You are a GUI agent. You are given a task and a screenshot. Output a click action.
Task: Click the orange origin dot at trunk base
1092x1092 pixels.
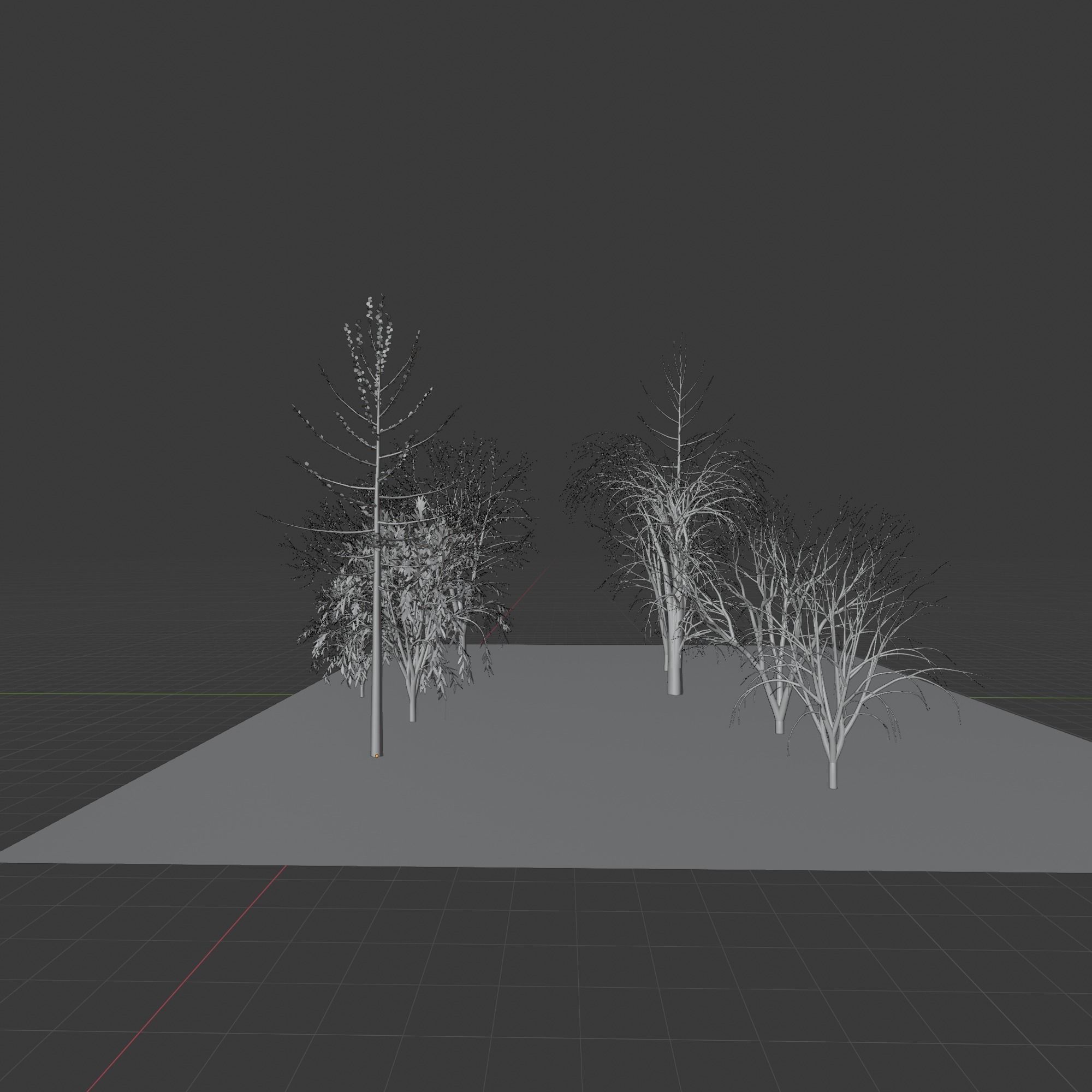(x=376, y=755)
